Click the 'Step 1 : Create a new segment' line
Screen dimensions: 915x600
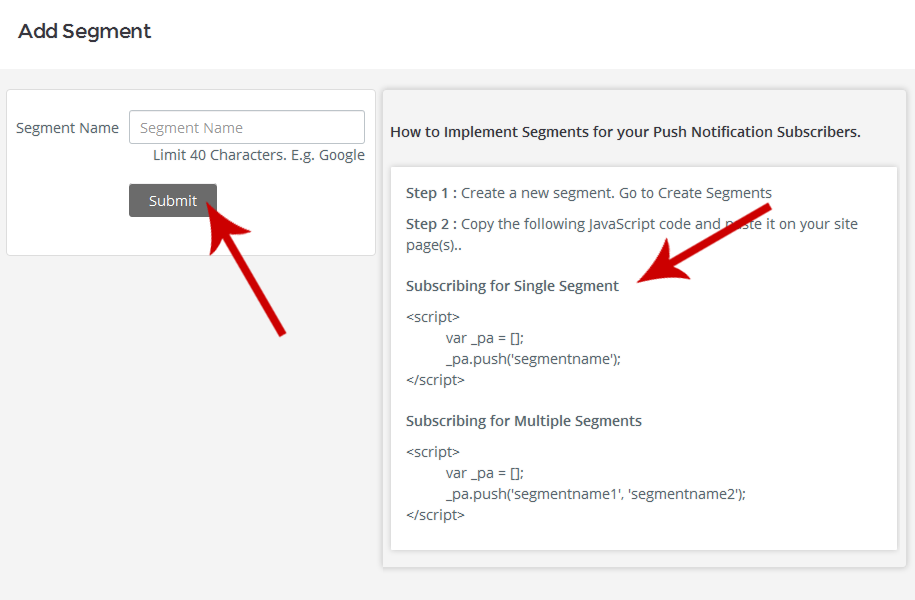click(589, 193)
